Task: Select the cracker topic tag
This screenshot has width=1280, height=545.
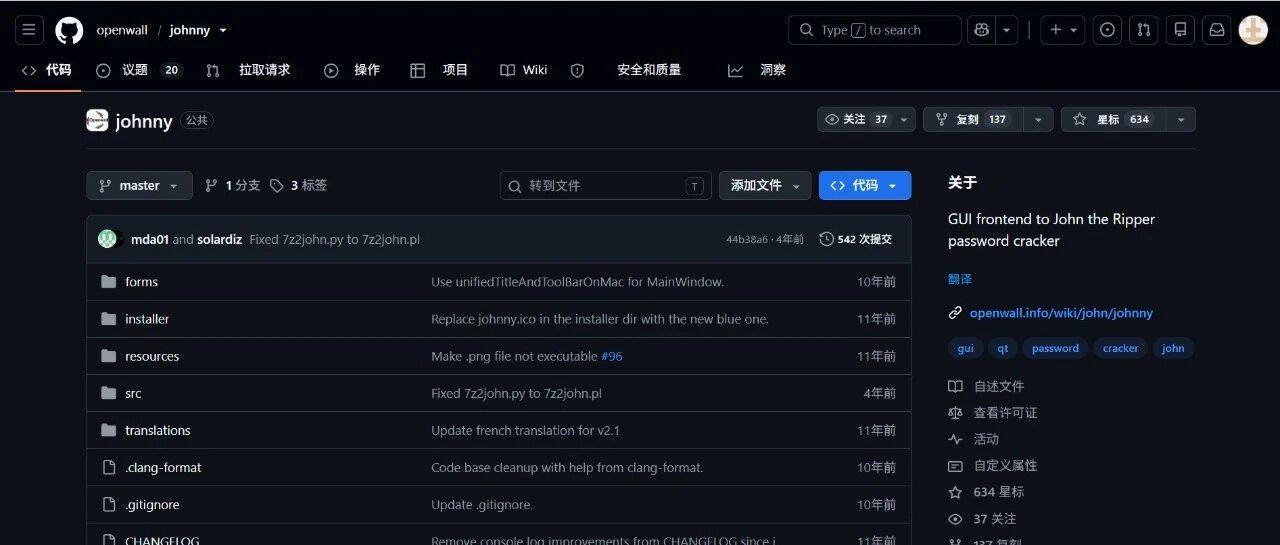Action: [x=1120, y=348]
